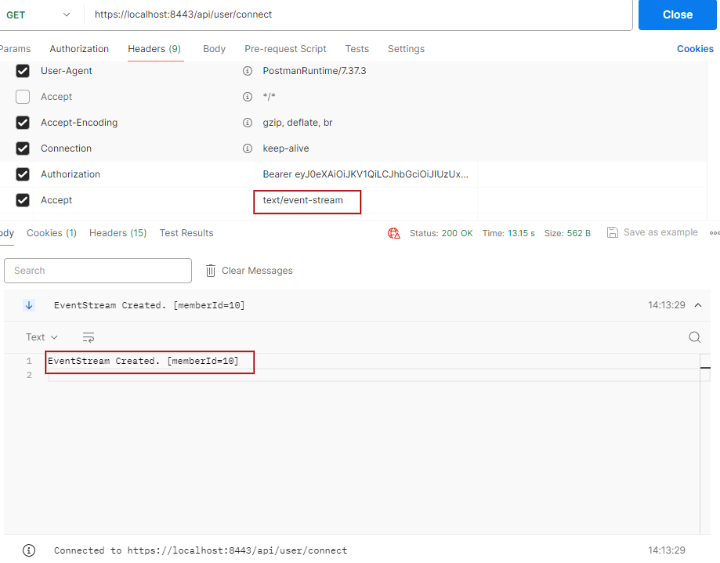The height and width of the screenshot is (563, 720).
Task: Click the User-Agent header key
Action: pyautogui.click(x=66, y=71)
